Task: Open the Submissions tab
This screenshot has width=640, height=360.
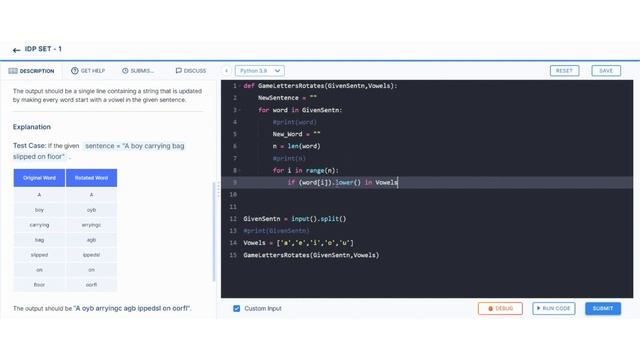Action: [x=138, y=71]
